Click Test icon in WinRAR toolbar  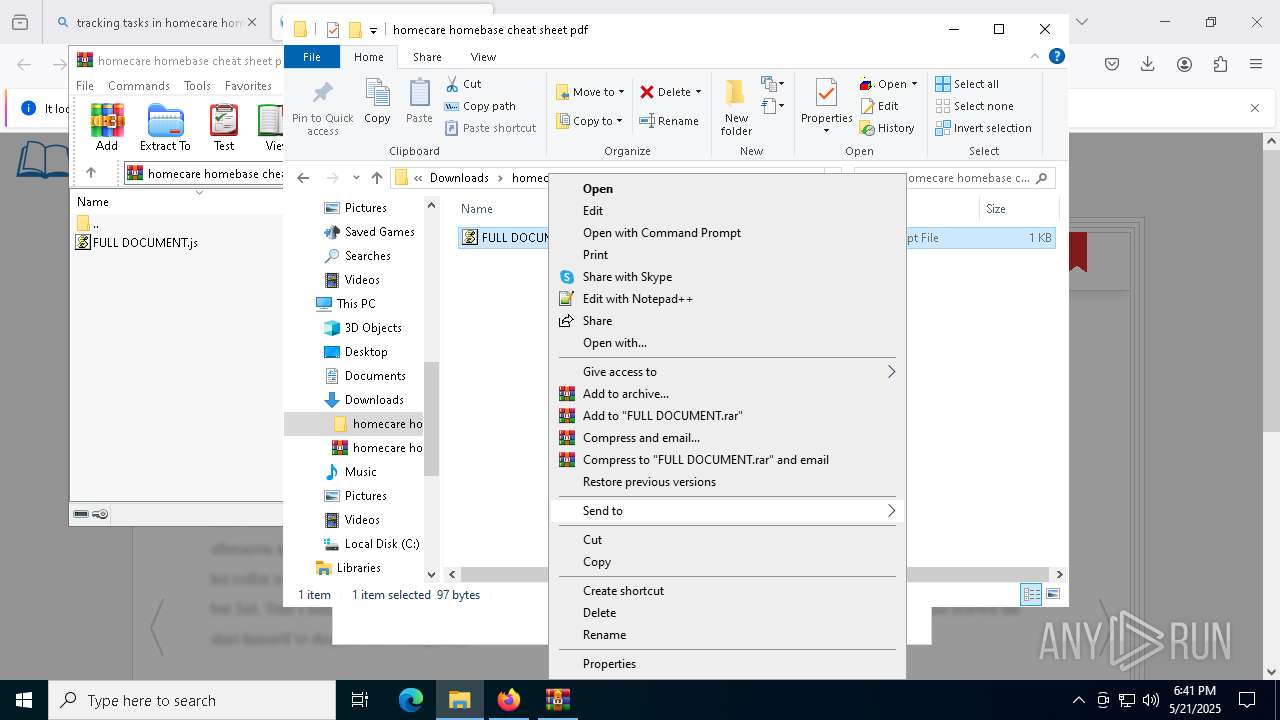pyautogui.click(x=224, y=128)
